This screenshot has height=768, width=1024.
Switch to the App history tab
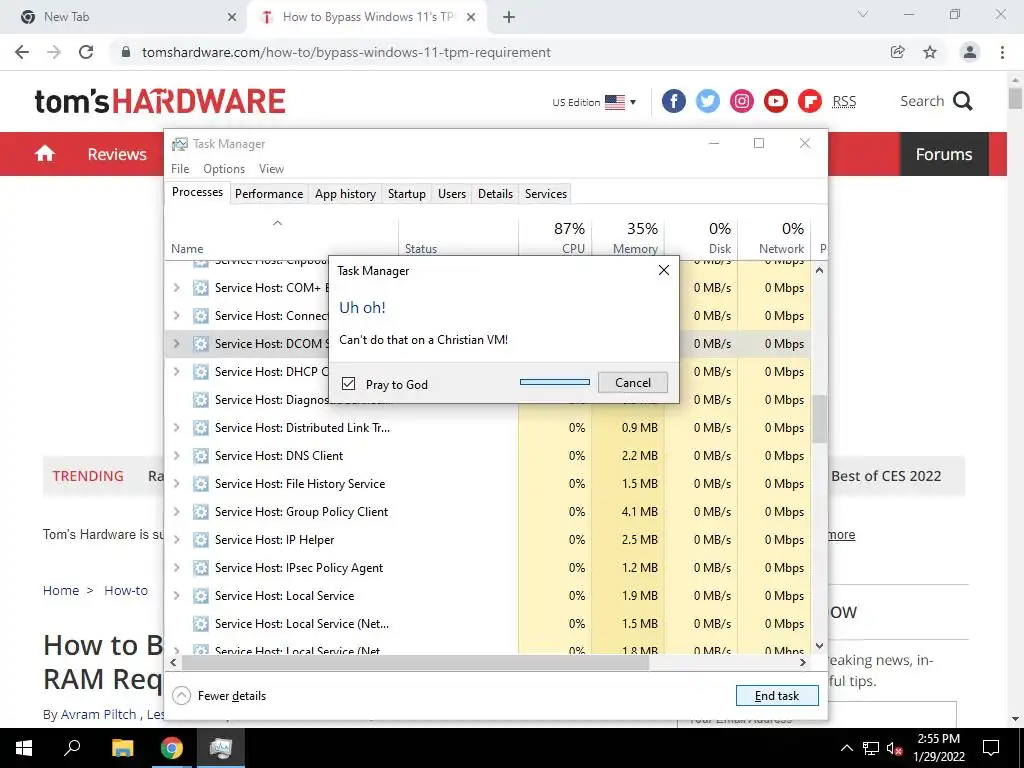pyautogui.click(x=345, y=194)
